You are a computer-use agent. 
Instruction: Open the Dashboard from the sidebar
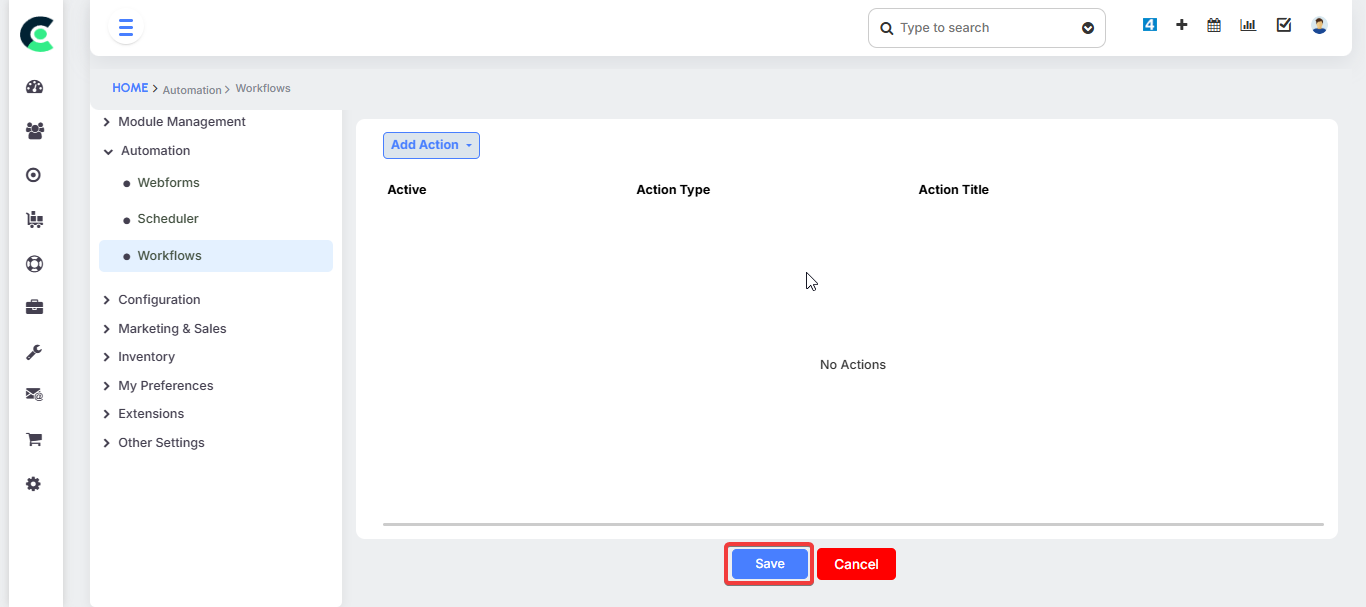point(34,87)
